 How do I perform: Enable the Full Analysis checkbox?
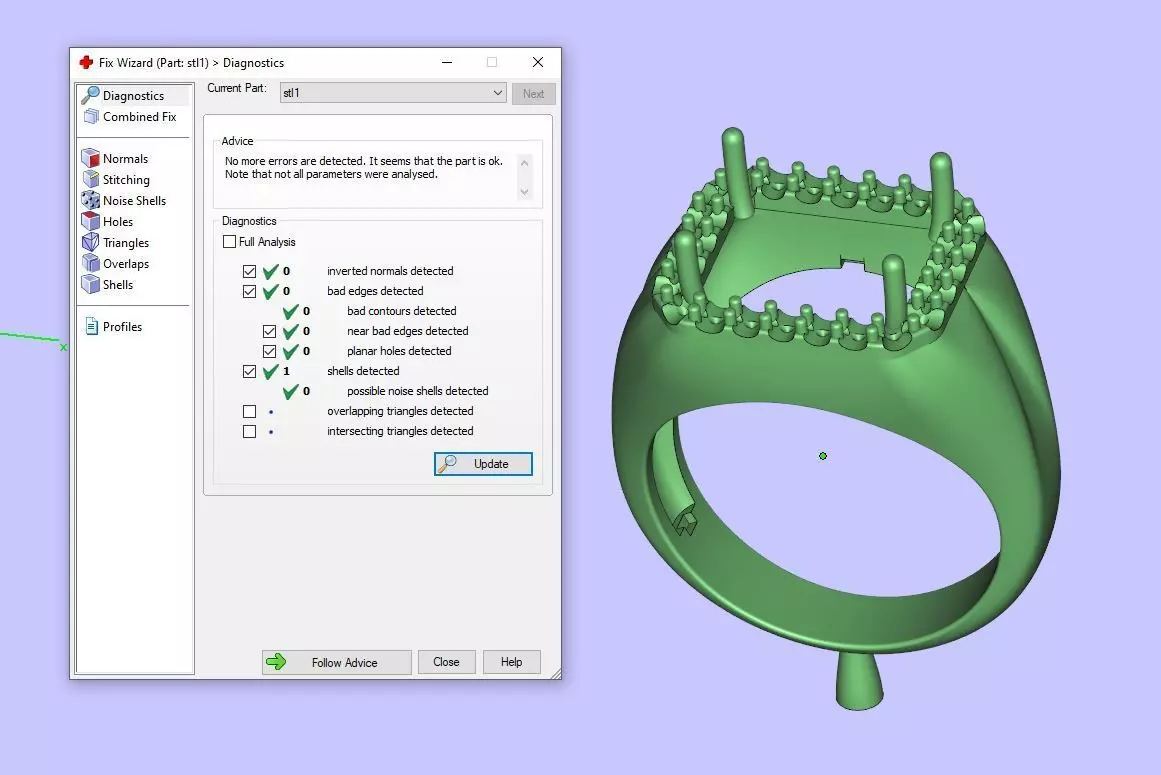(230, 241)
